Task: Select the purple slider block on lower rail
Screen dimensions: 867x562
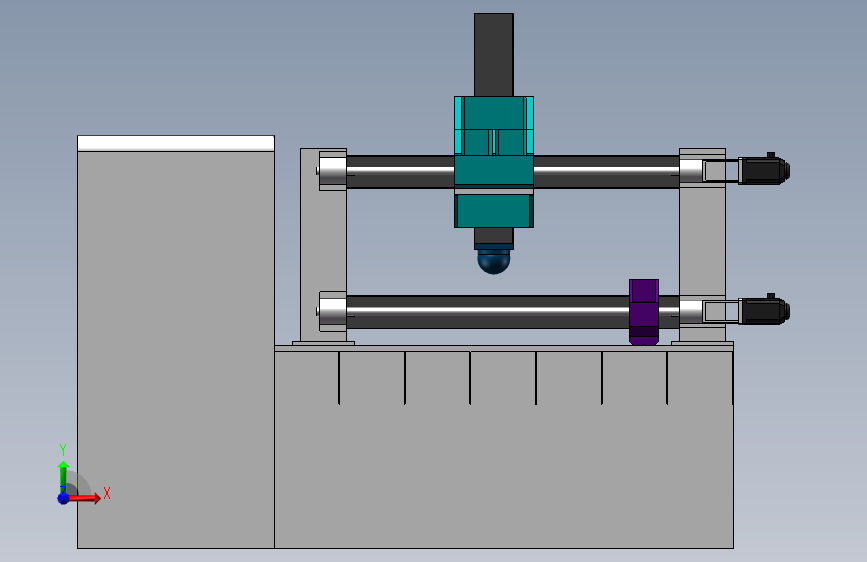Action: (x=644, y=311)
